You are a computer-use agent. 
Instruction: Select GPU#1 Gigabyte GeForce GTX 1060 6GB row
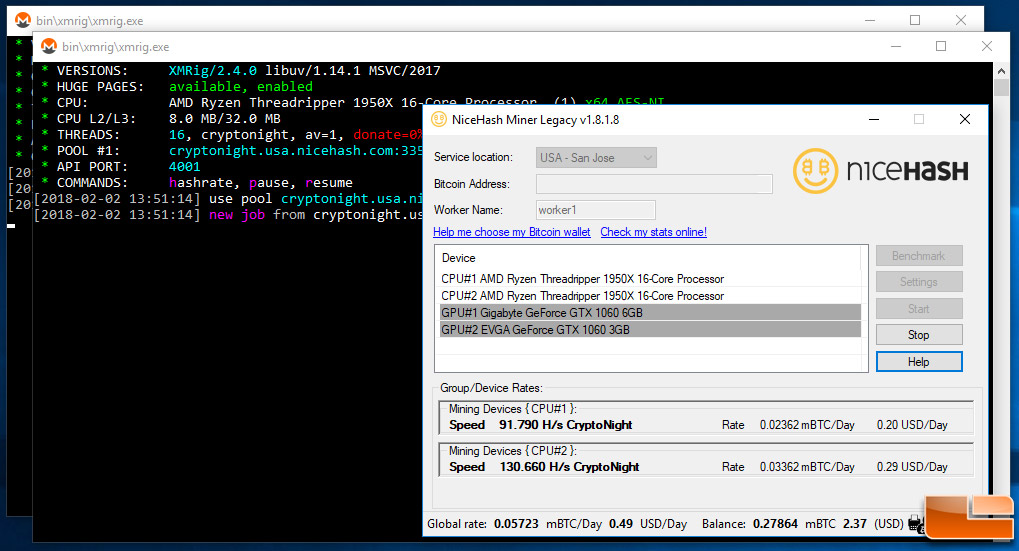click(650, 313)
